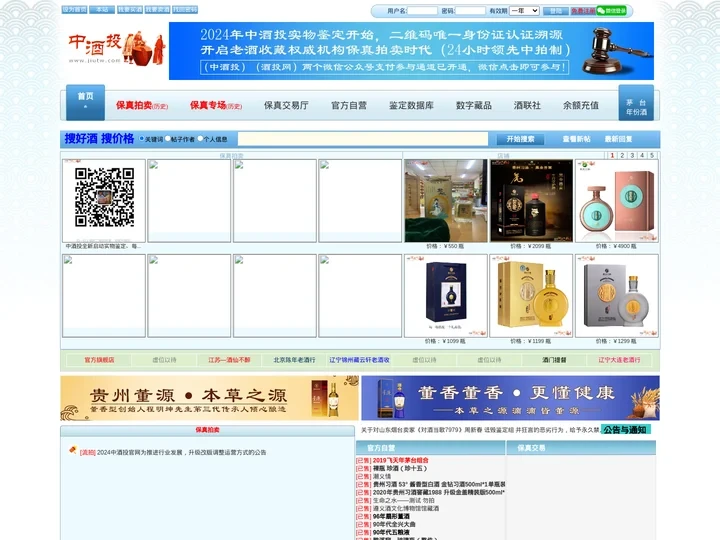Click the megaphone icon beside the announcement
The width and height of the screenshot is (720, 540).
point(73,450)
